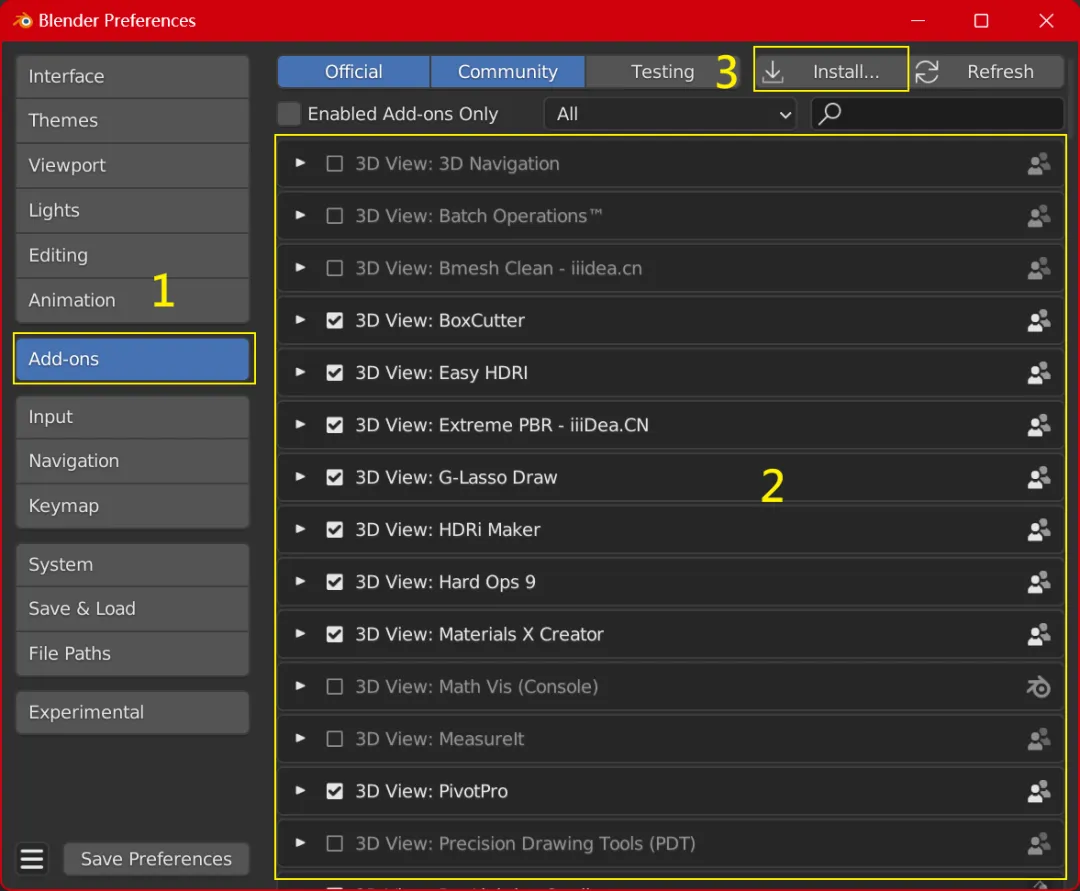
Task: Enable the Bmesh Clean add-on checkbox
Action: click(x=335, y=269)
